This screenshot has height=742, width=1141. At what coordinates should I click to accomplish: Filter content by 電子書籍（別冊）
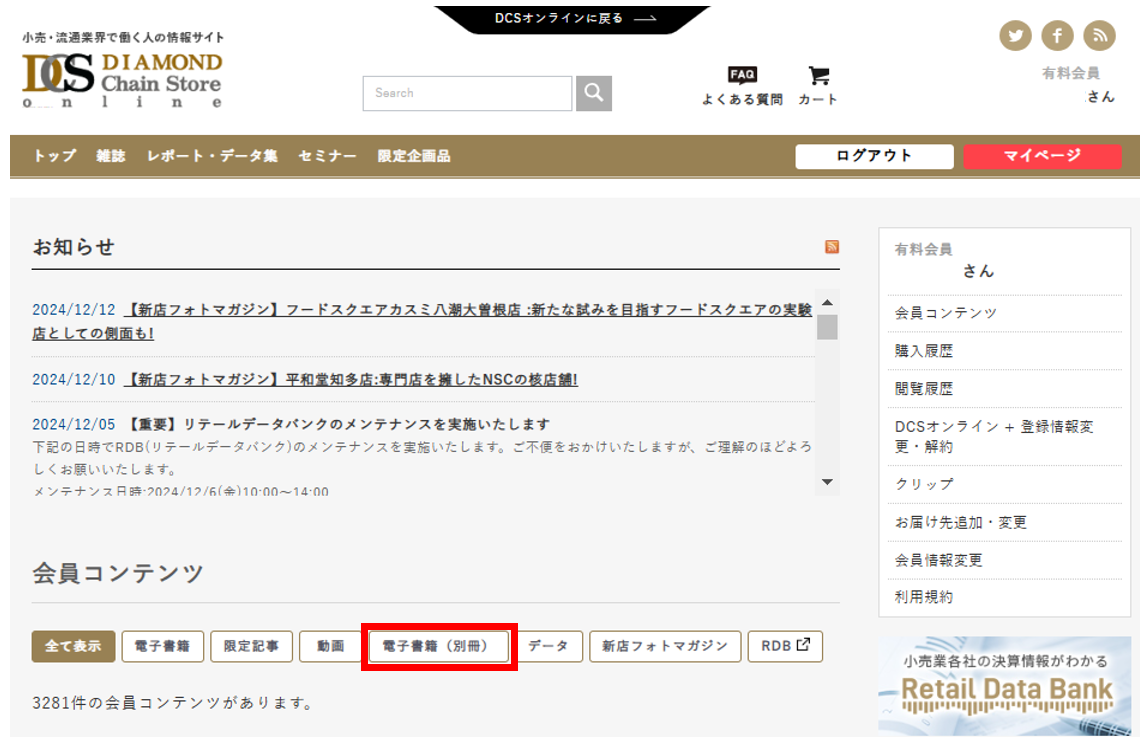[x=439, y=646]
